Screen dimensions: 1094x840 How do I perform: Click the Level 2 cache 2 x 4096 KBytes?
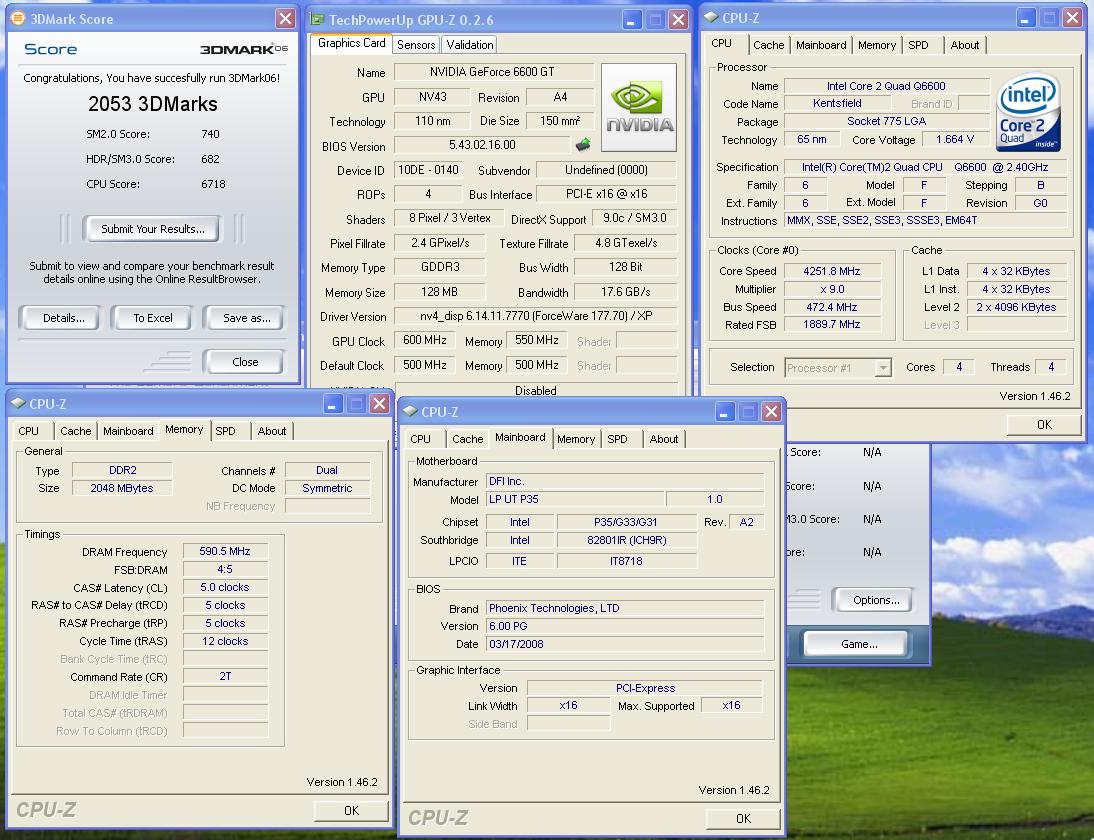[1017, 307]
